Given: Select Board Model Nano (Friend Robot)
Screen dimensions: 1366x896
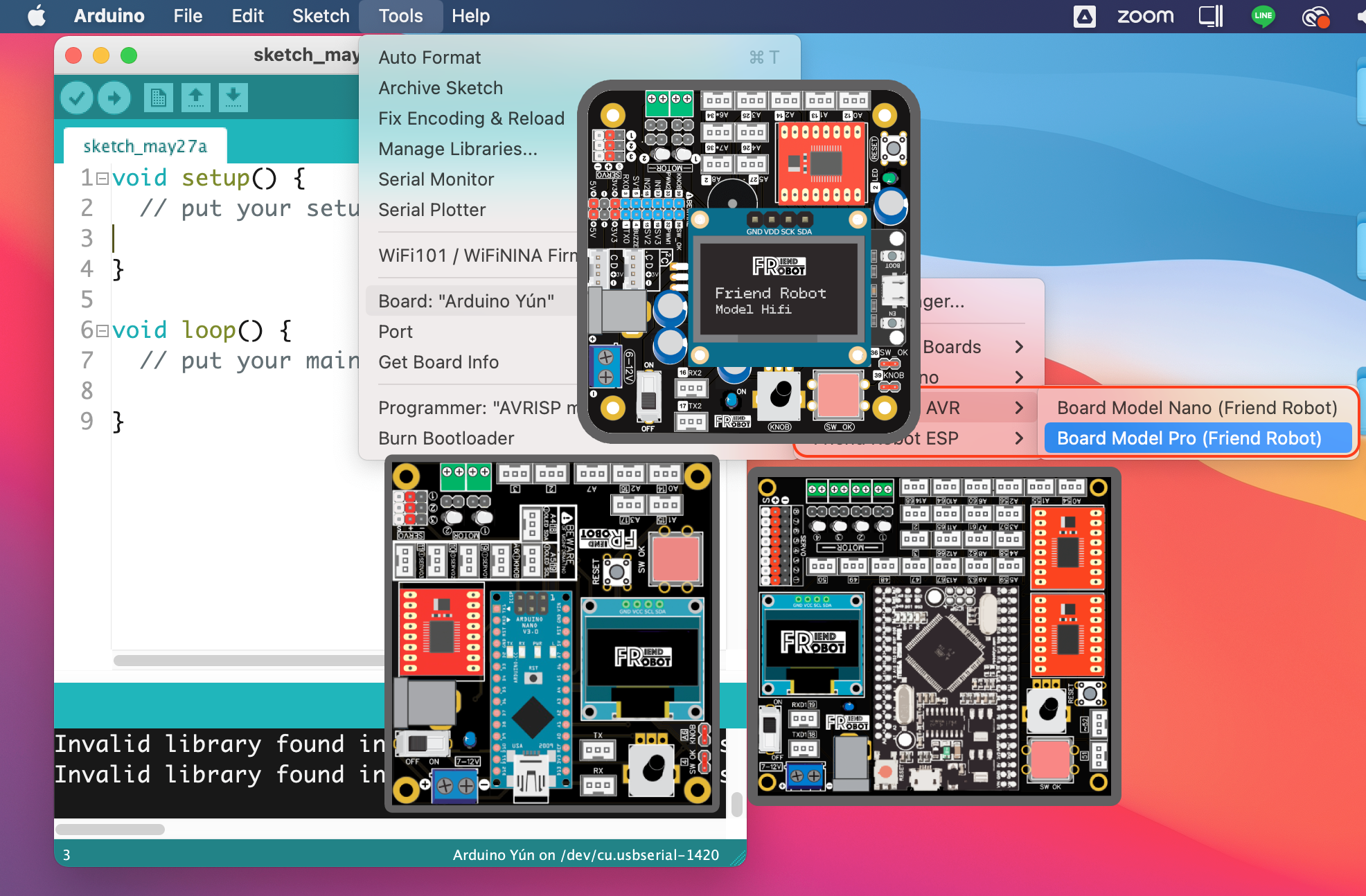Looking at the screenshot, I should tap(1198, 408).
